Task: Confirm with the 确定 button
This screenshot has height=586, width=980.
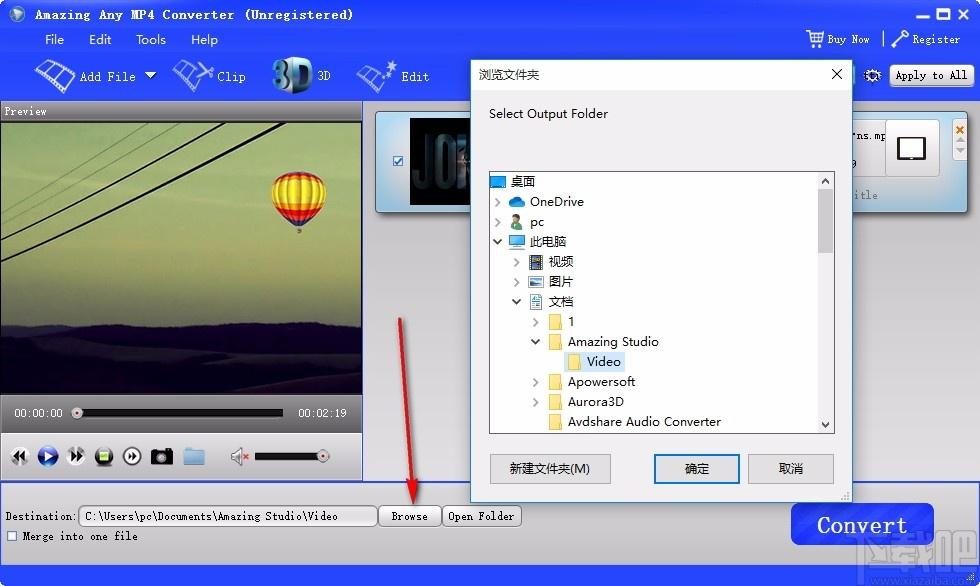Action: click(x=696, y=469)
